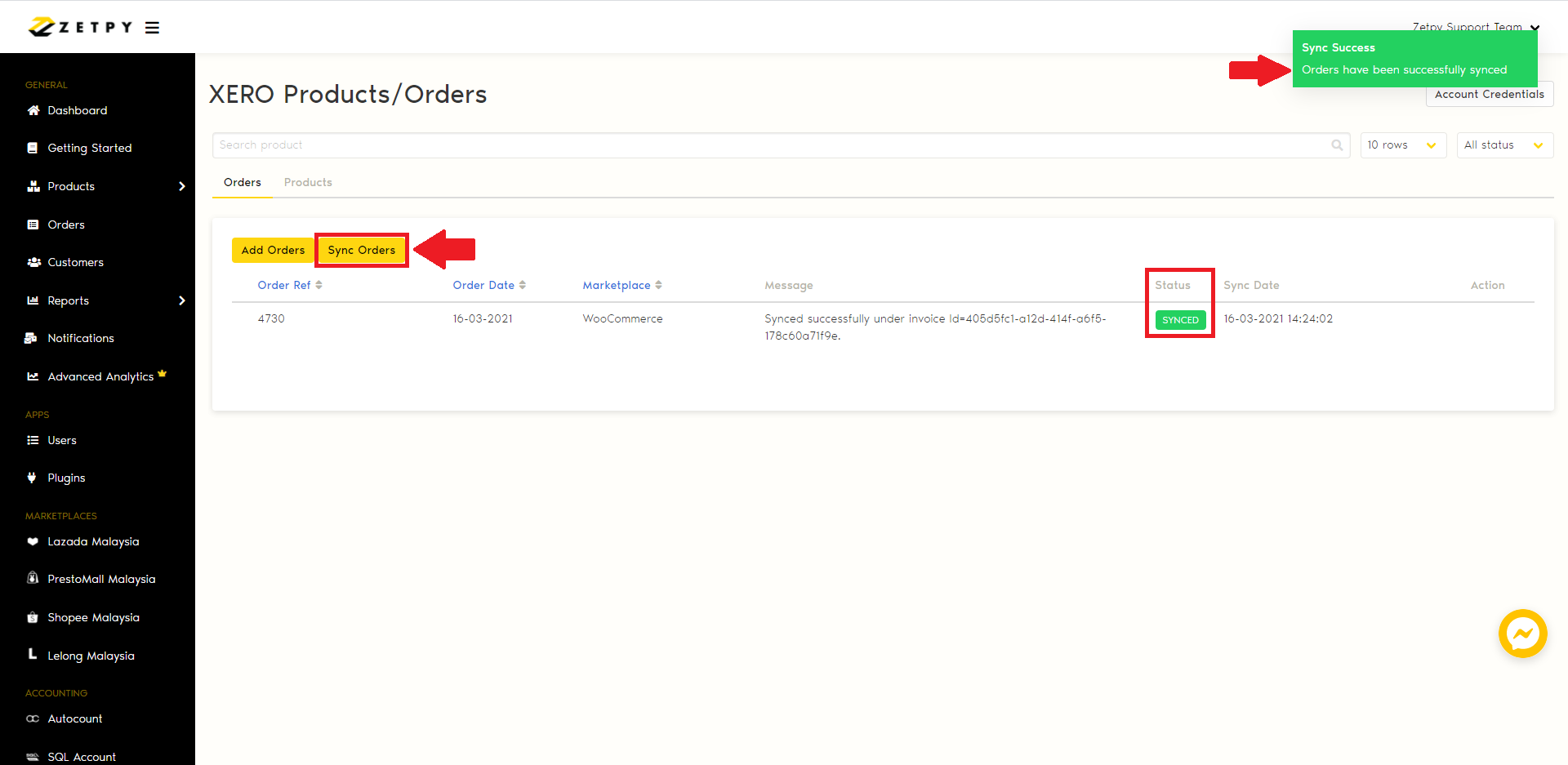The height and width of the screenshot is (765, 1568).
Task: Click the order date 16-03-2021 cell
Action: (x=483, y=318)
